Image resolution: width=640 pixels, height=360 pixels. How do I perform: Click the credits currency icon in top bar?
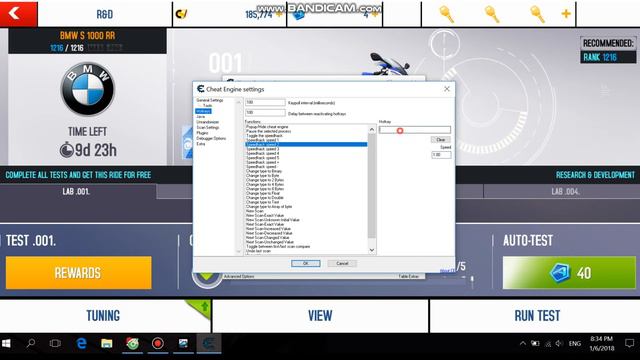(181, 14)
